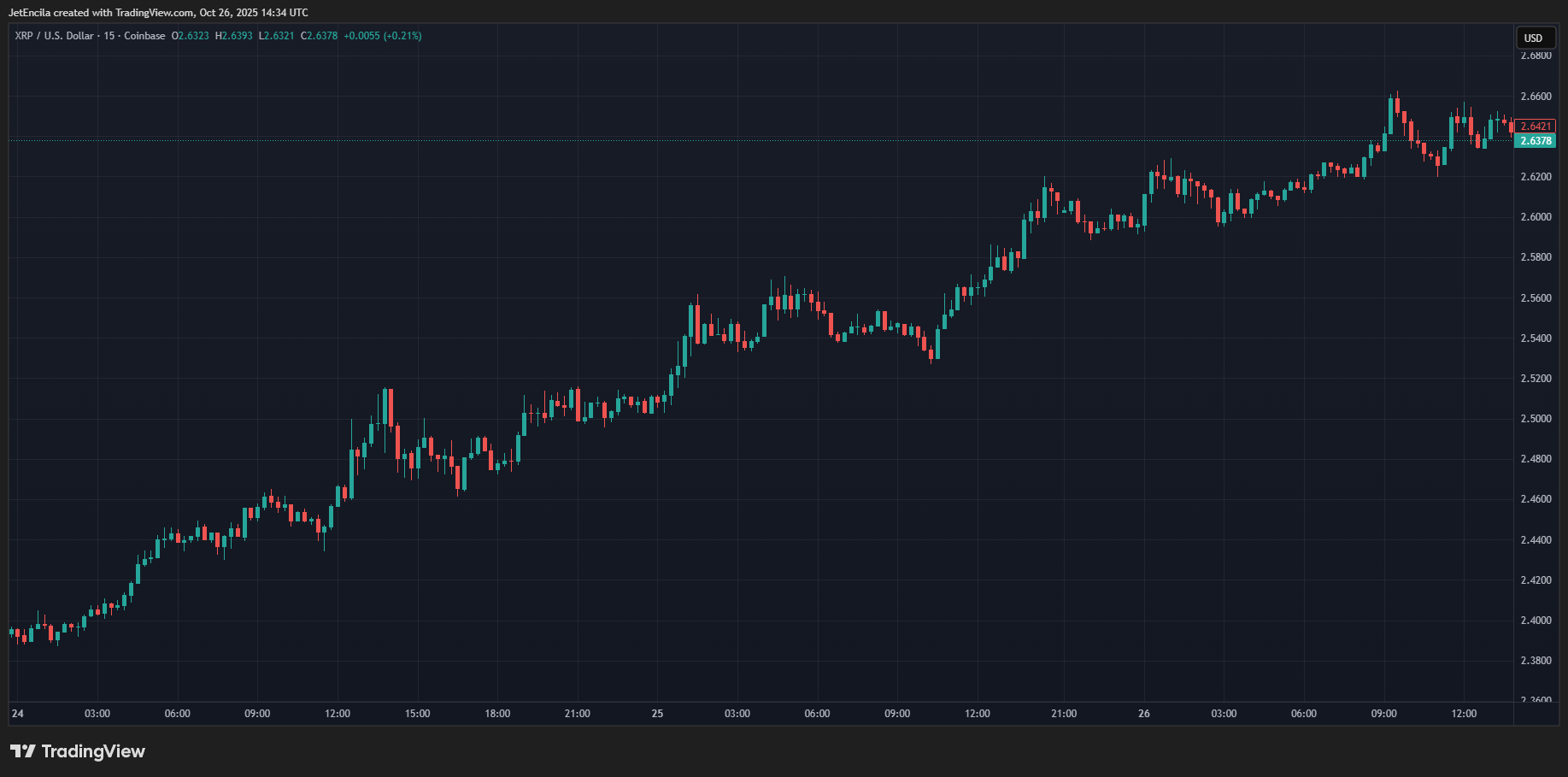Screen dimensions: 1568x777
Task: Click the TradingView logo icon
Action: pyautogui.click(x=23, y=751)
